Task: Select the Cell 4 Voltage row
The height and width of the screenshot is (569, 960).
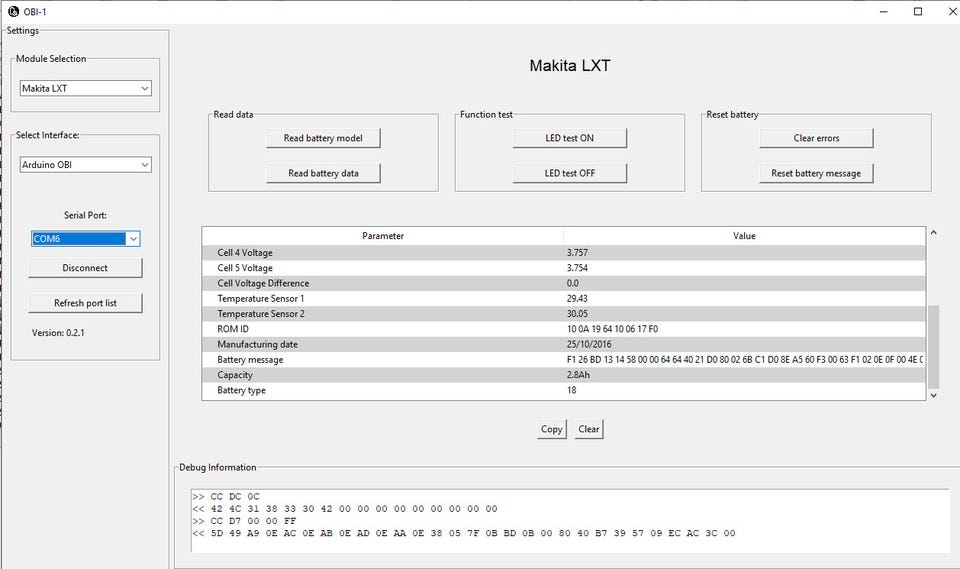Action: (563, 252)
